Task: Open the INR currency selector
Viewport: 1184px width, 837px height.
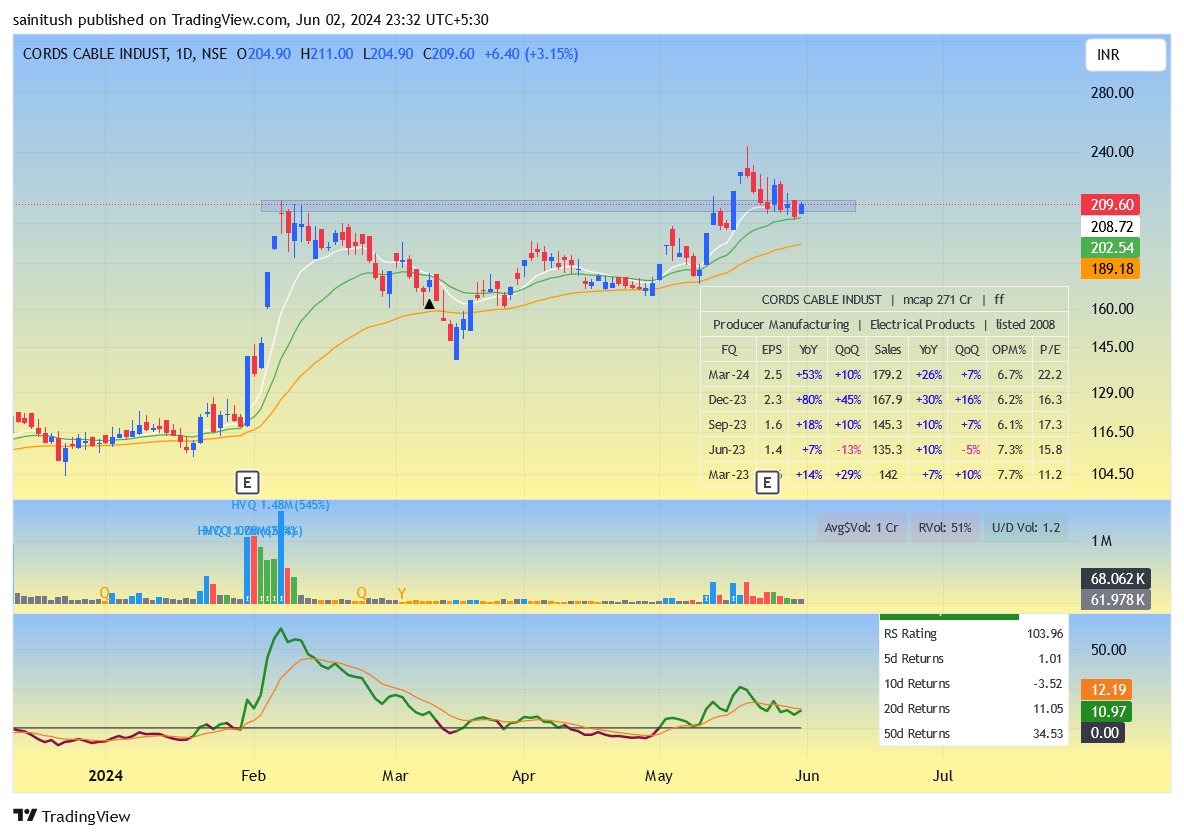Action: [1125, 55]
